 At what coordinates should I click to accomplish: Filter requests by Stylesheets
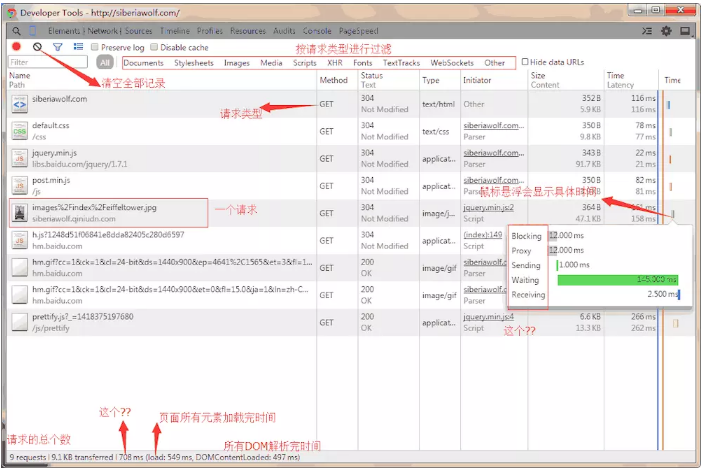coord(193,63)
